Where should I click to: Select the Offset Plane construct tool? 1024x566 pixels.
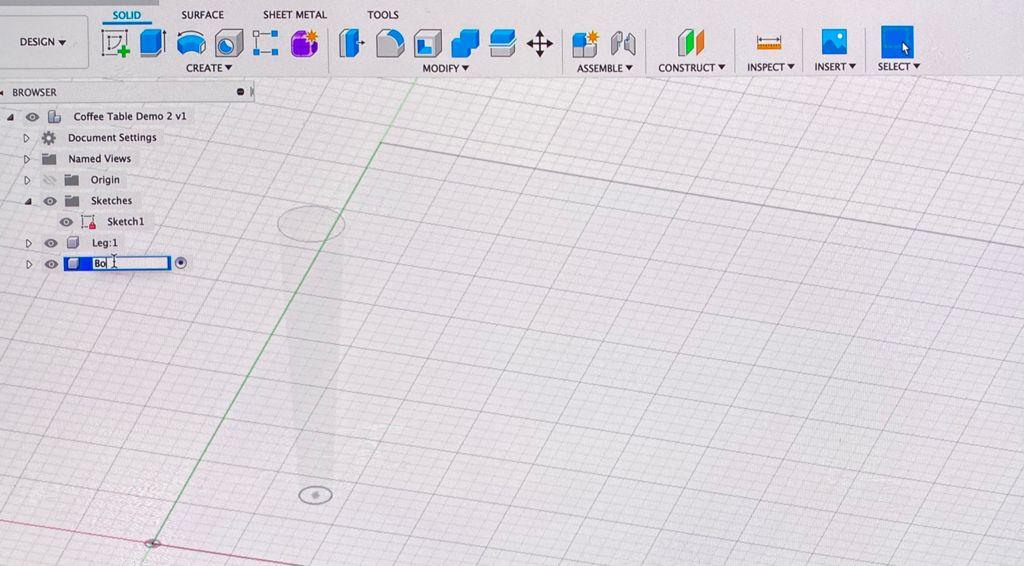[691, 43]
